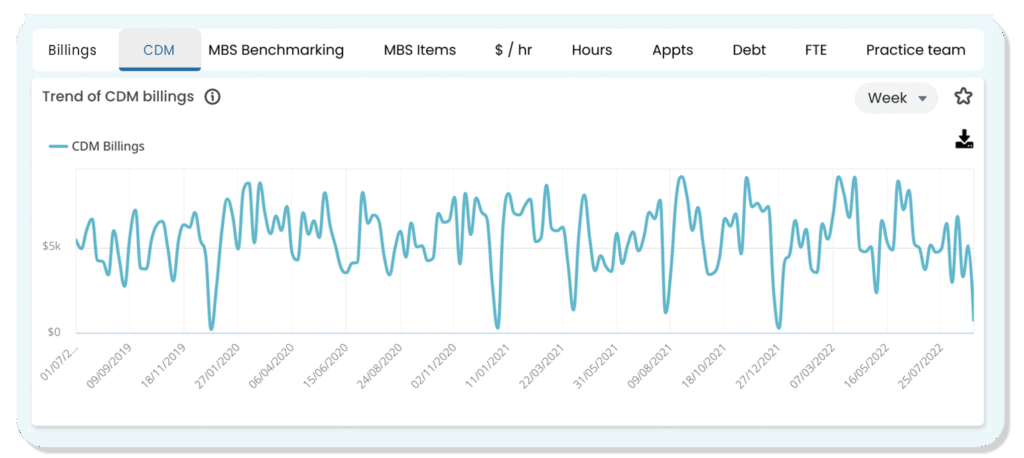1024x458 pixels.
Task: Click the 27/01/2020 axis date
Action: pyautogui.click(x=218, y=365)
